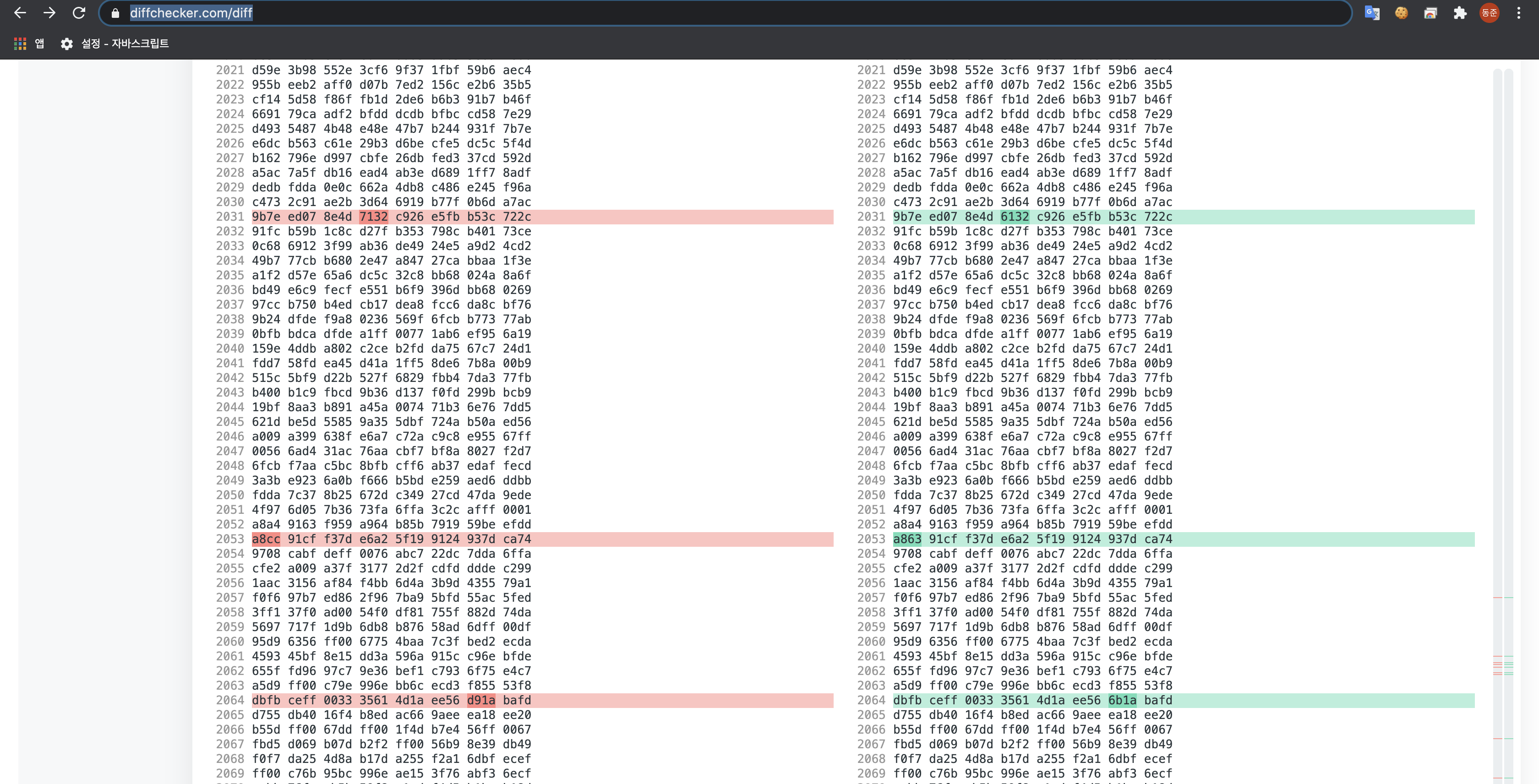Click the browser back arrow

(20, 12)
